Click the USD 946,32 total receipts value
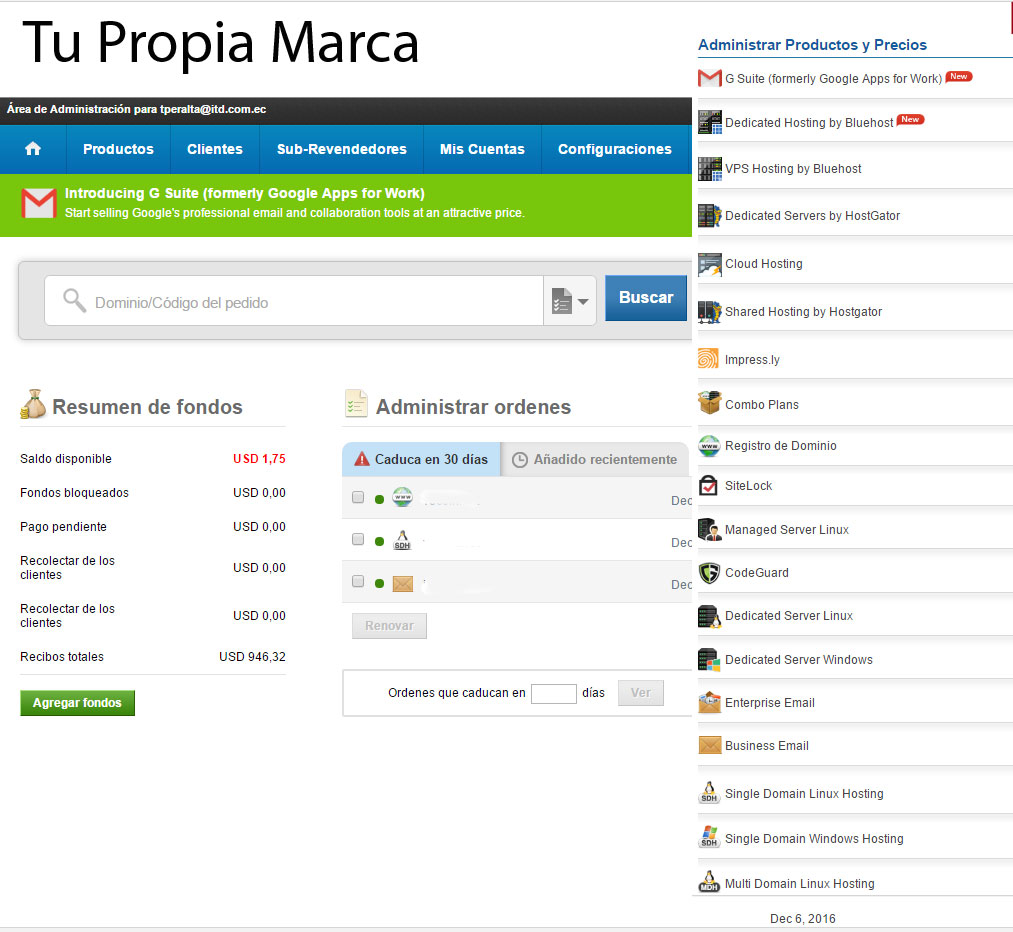1013x932 pixels. point(252,657)
